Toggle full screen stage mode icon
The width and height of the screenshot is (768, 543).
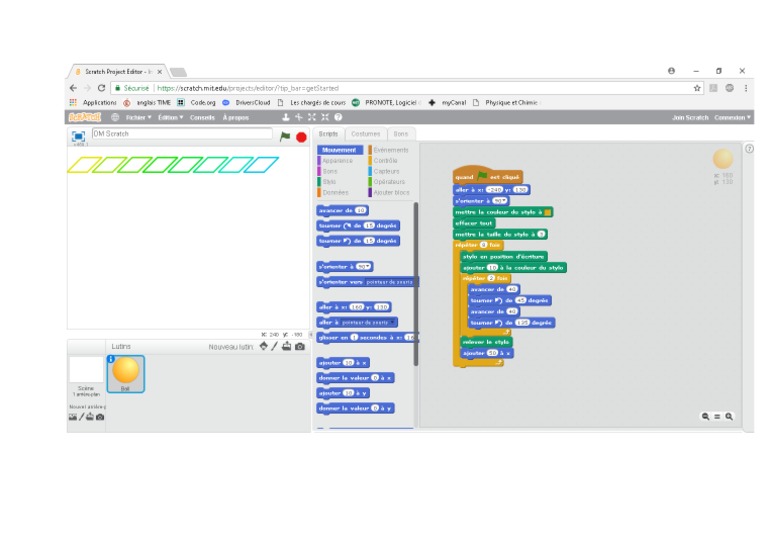coord(78,136)
